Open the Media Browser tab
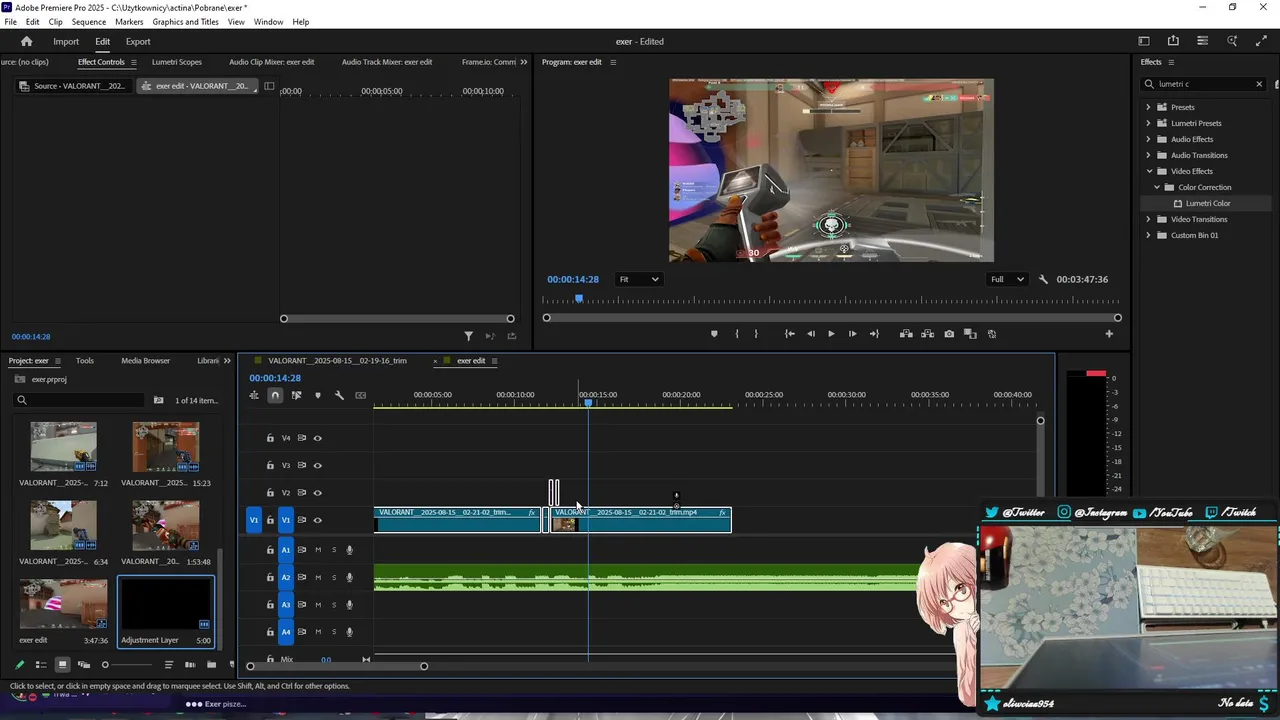The image size is (1280, 720). 146,360
